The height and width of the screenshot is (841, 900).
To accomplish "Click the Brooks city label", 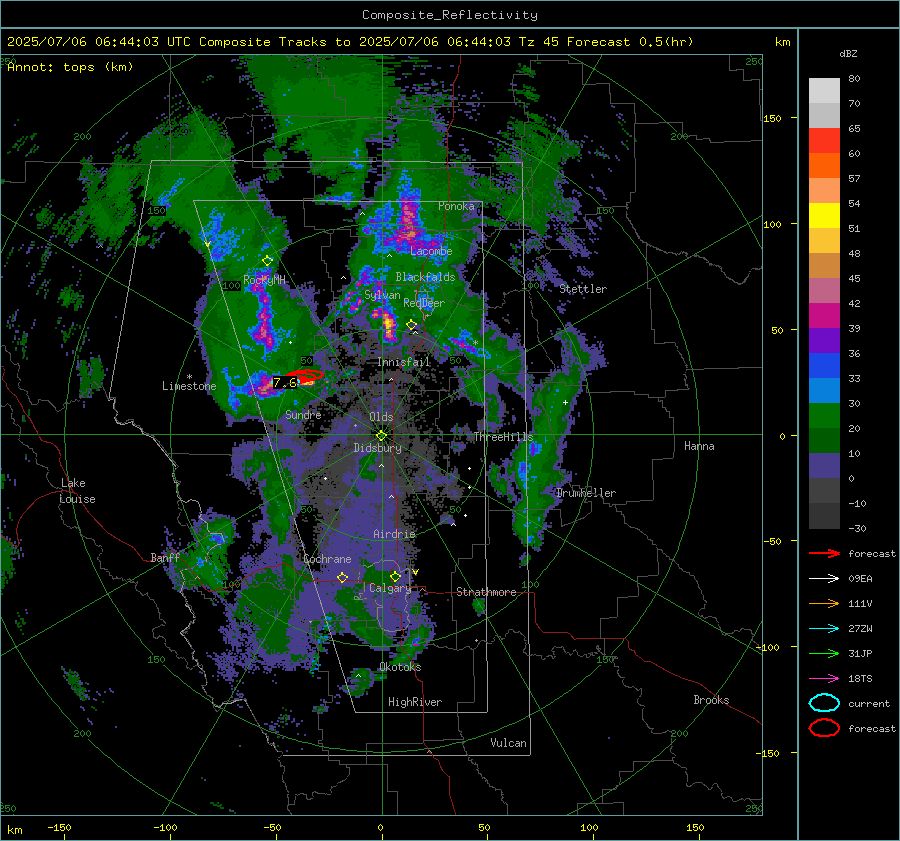I will pos(711,700).
